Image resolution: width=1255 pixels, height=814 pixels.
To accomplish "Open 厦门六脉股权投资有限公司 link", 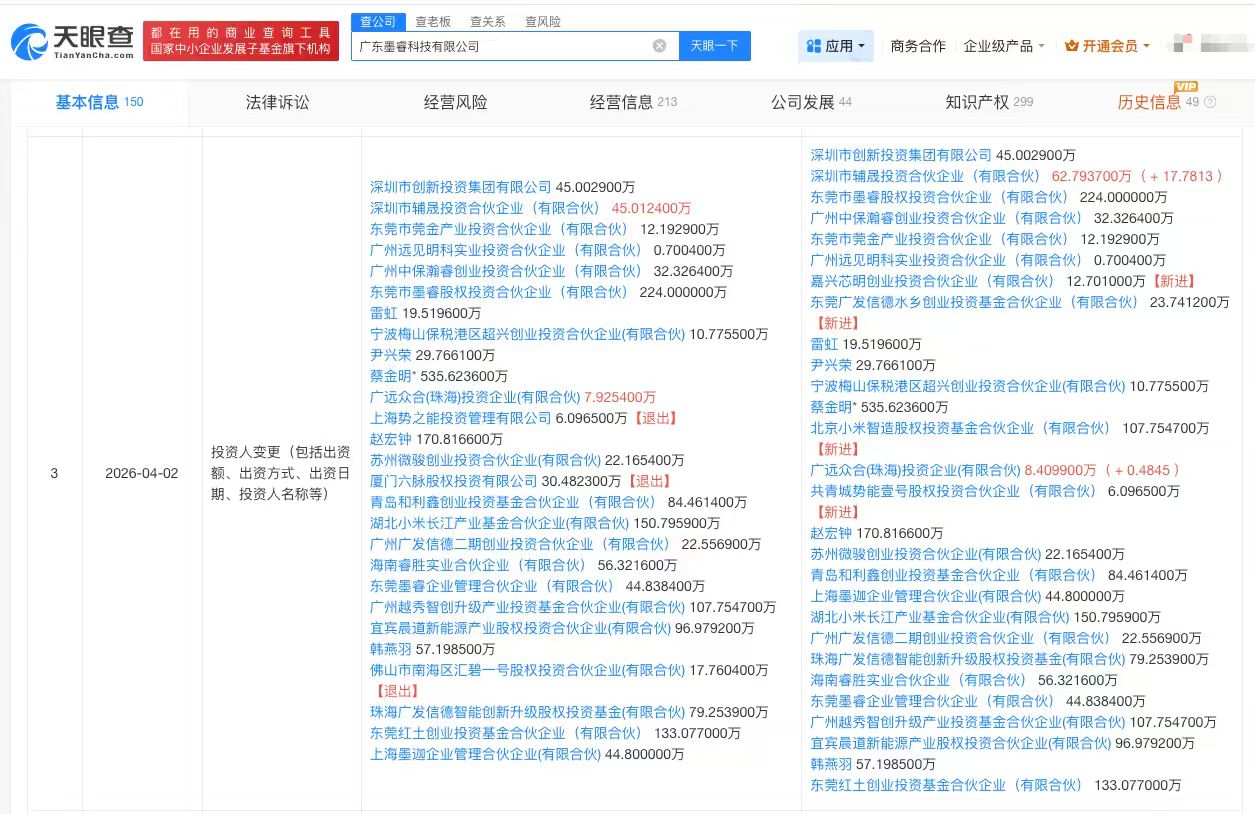I will [454, 481].
